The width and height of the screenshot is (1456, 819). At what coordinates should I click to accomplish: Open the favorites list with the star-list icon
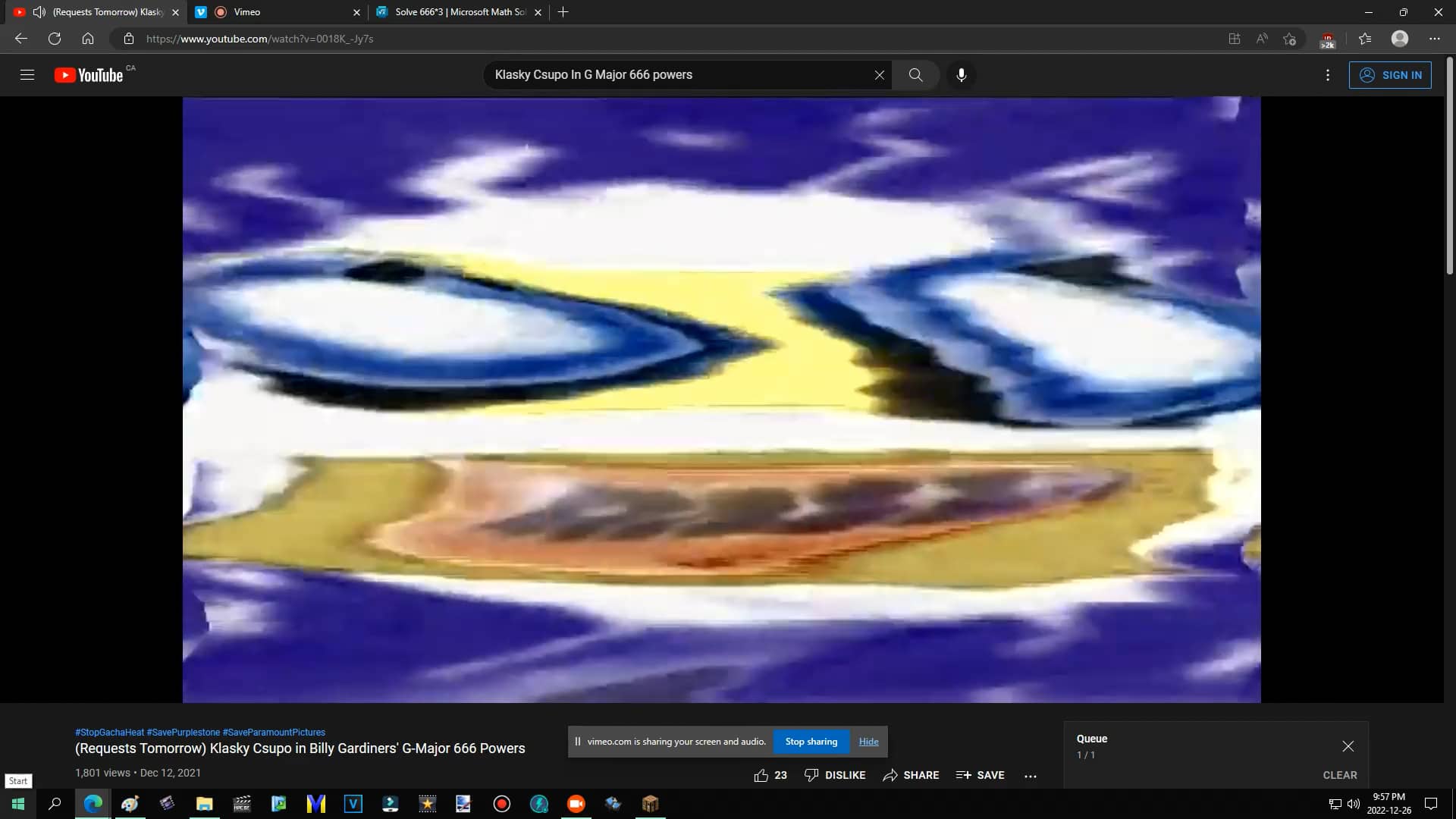(1365, 39)
